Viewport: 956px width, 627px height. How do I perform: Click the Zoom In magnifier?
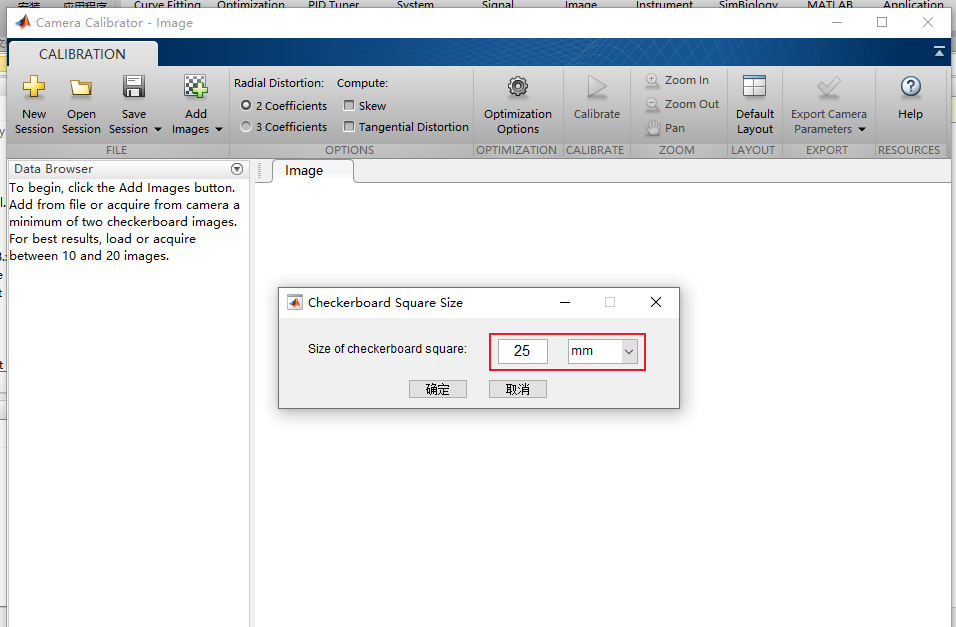[x=652, y=80]
